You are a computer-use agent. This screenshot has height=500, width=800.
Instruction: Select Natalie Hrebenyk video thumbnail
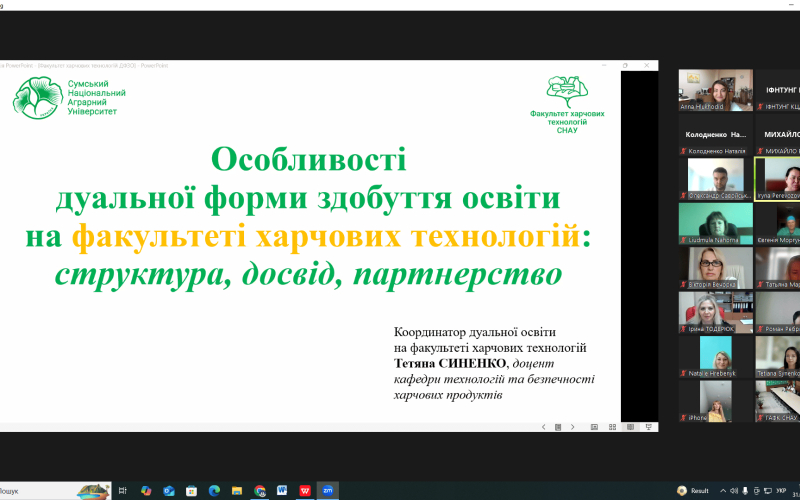pos(716,357)
